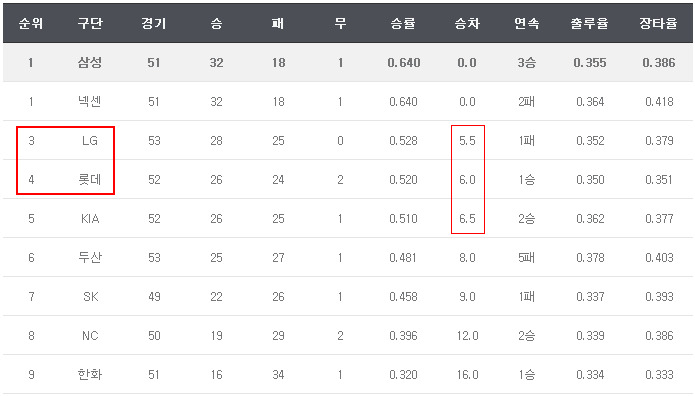695x396 pixels.
Task: Select the 두산 team name
Action: (x=90, y=258)
